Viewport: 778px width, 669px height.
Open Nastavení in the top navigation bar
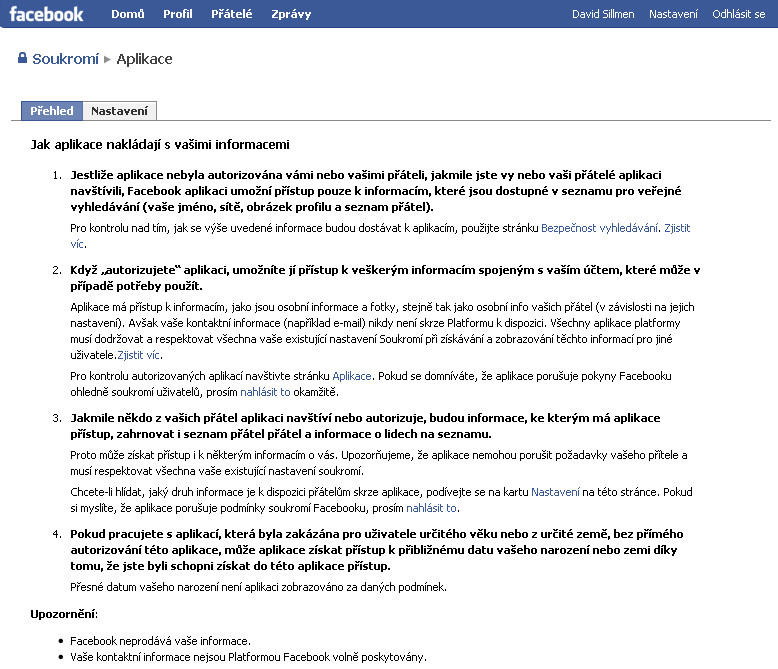click(x=673, y=14)
